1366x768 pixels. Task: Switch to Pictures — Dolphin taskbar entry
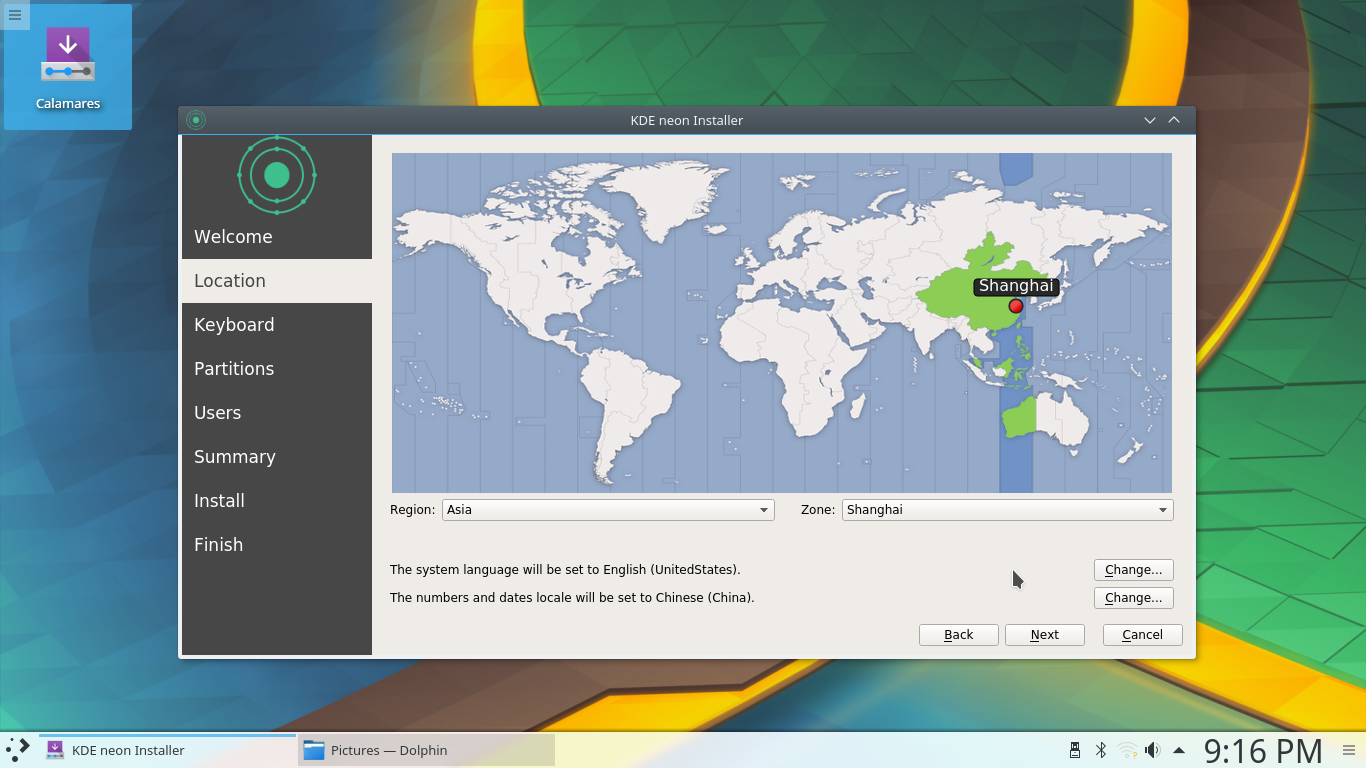(426, 750)
